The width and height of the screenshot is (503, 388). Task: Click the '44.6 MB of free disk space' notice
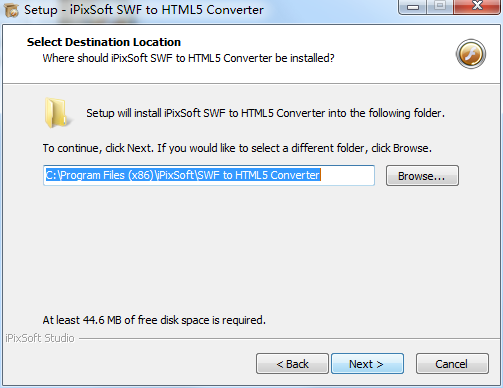(x=154, y=320)
